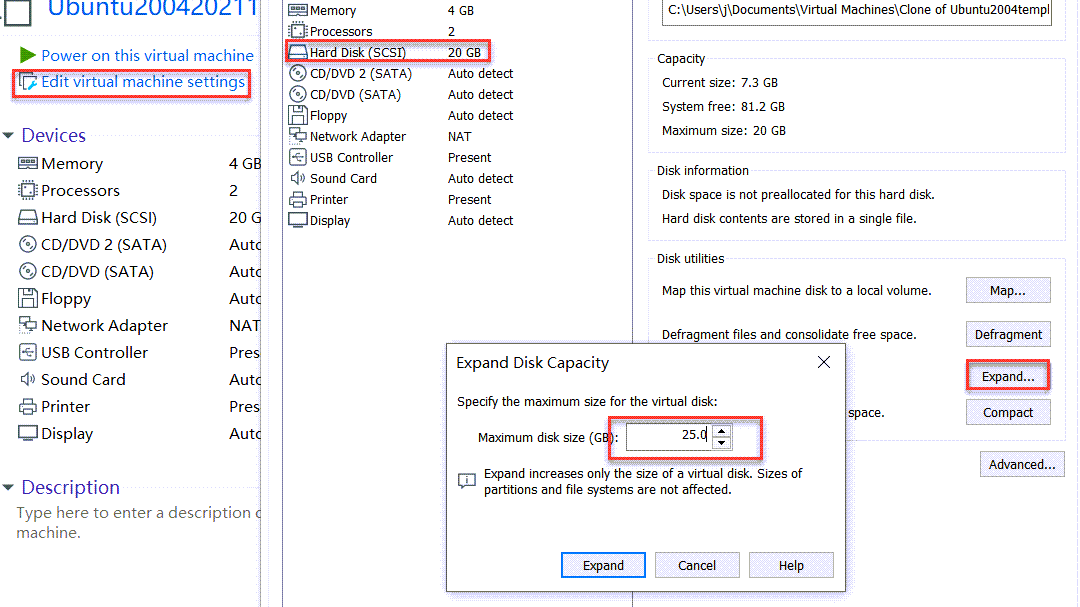1080x607 pixels.
Task: Click Memory icon in settings hardware list
Action: tap(298, 10)
